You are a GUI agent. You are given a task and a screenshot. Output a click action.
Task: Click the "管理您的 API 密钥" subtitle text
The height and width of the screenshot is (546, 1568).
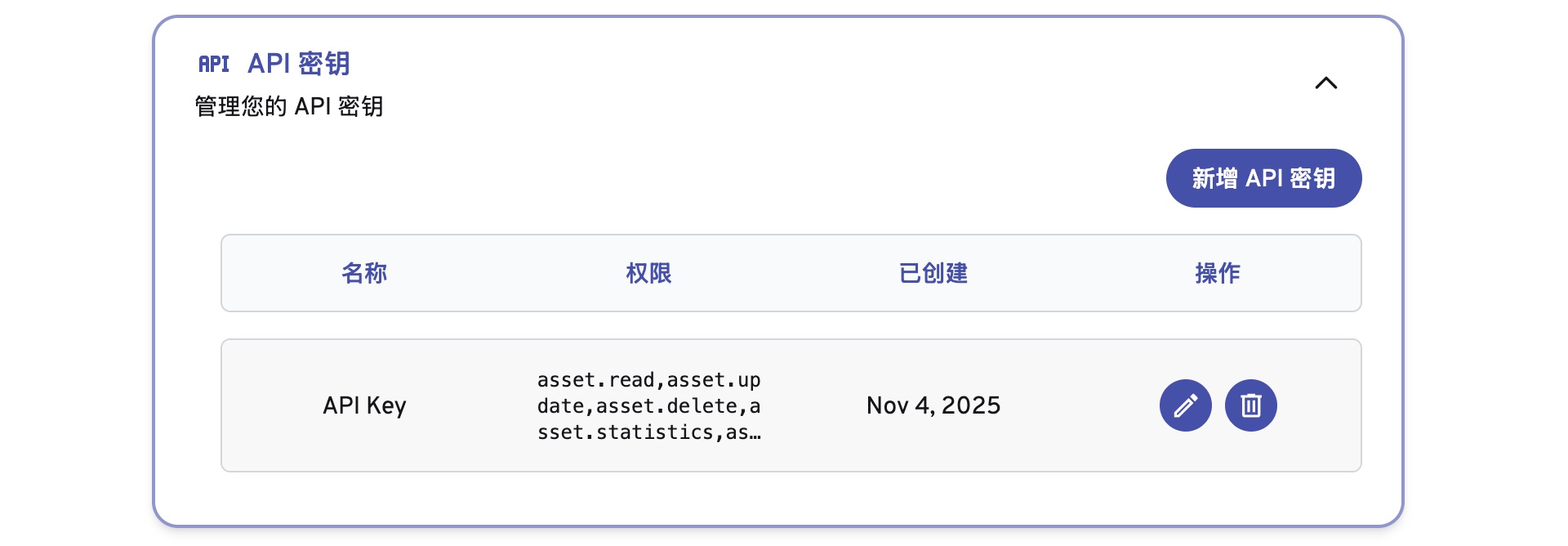point(289,106)
